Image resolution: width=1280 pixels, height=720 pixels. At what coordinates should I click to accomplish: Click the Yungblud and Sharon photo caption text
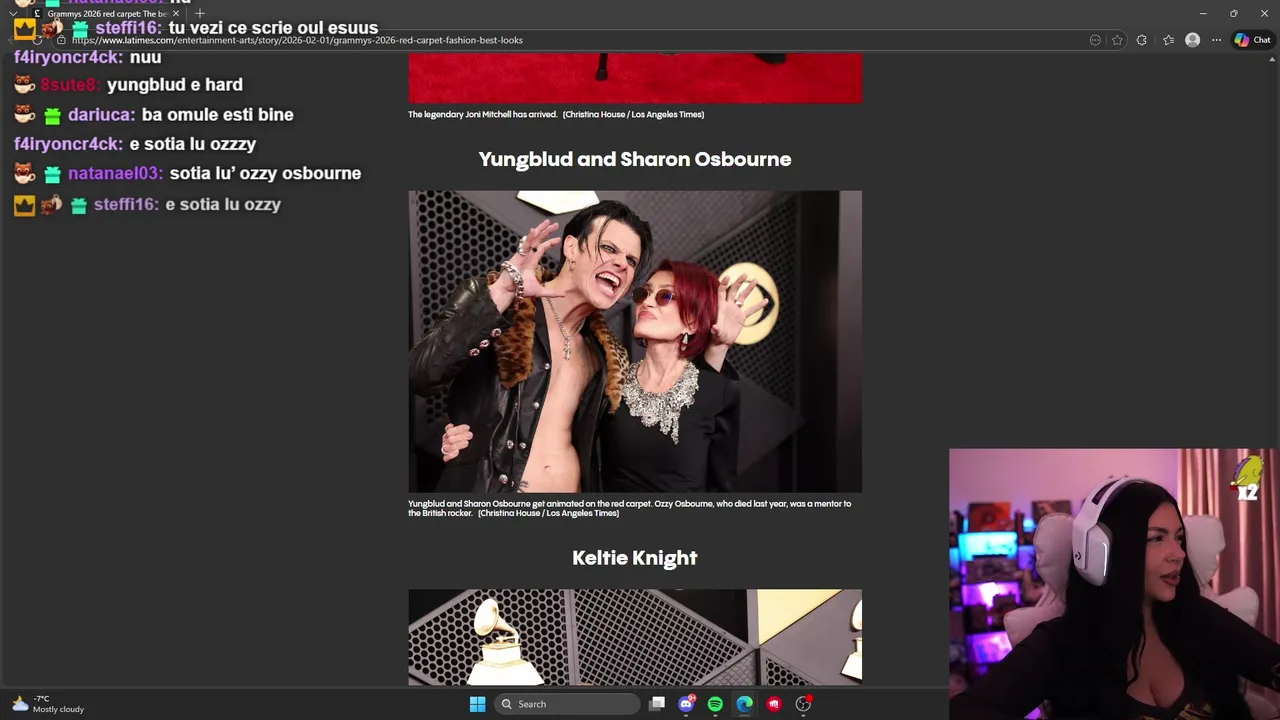(x=630, y=508)
